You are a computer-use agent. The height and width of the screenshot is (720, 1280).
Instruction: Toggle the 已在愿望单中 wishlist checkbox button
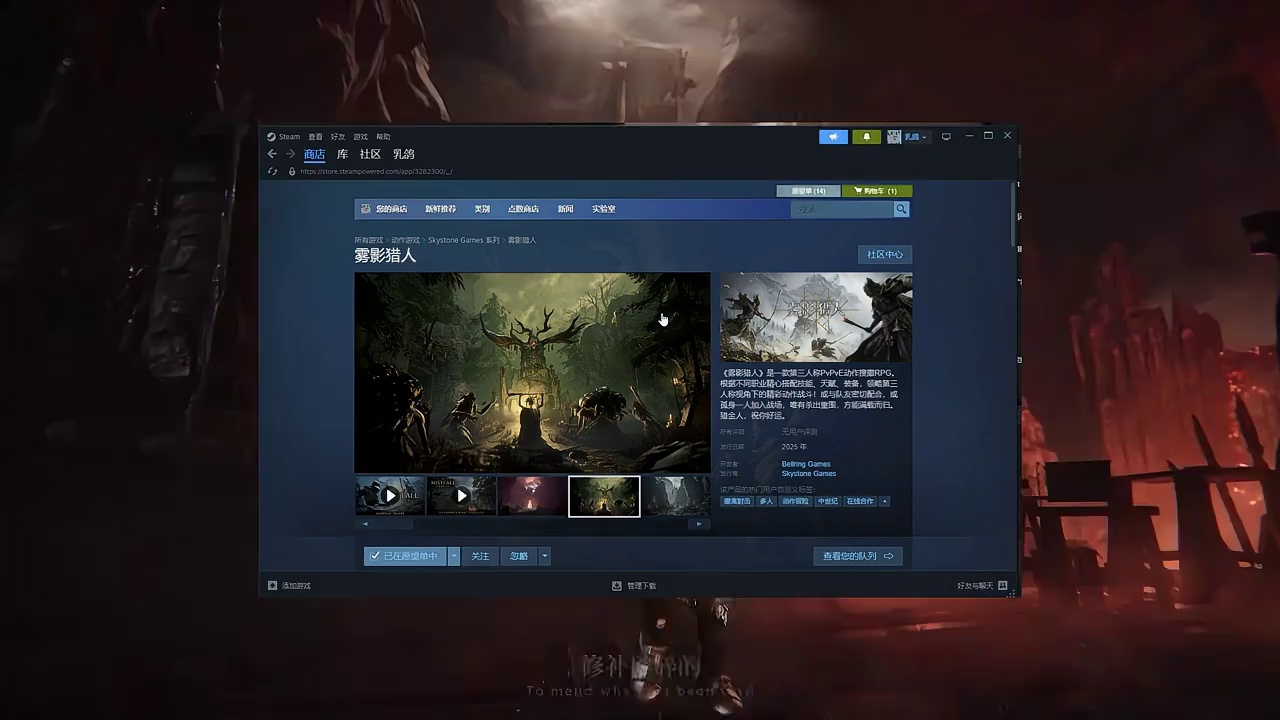coord(405,556)
